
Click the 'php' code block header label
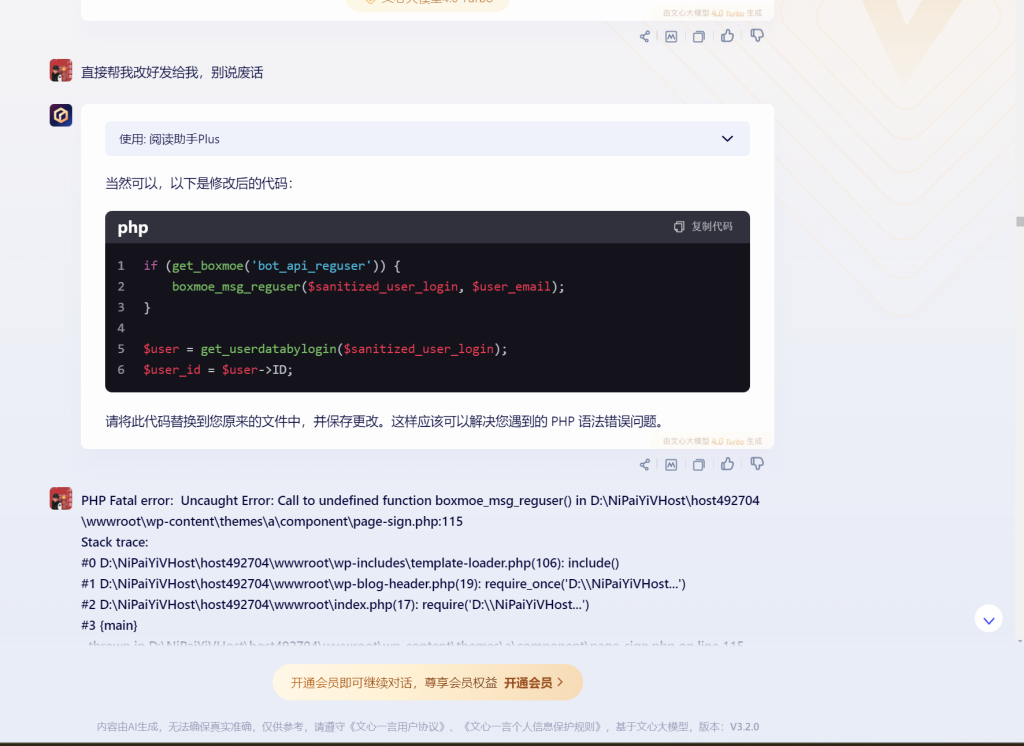coord(133,227)
